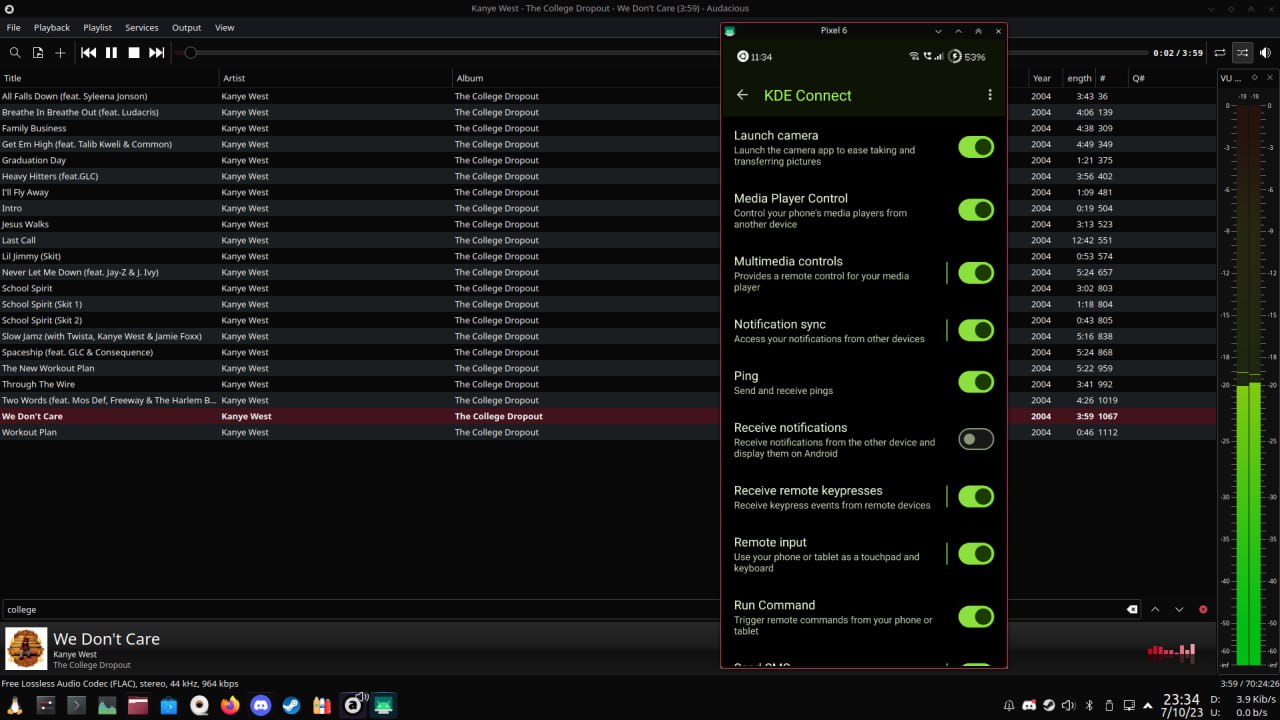The height and width of the screenshot is (720, 1280).
Task: Click the seek bar handle in Audacious
Action: point(190,53)
